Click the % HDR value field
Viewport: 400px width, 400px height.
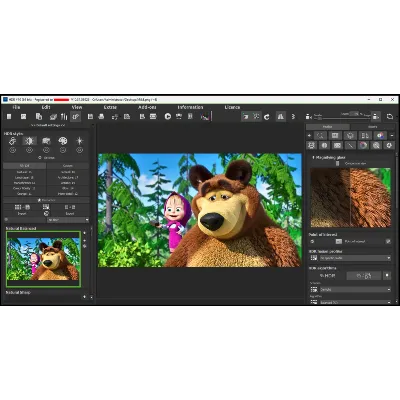(363, 276)
